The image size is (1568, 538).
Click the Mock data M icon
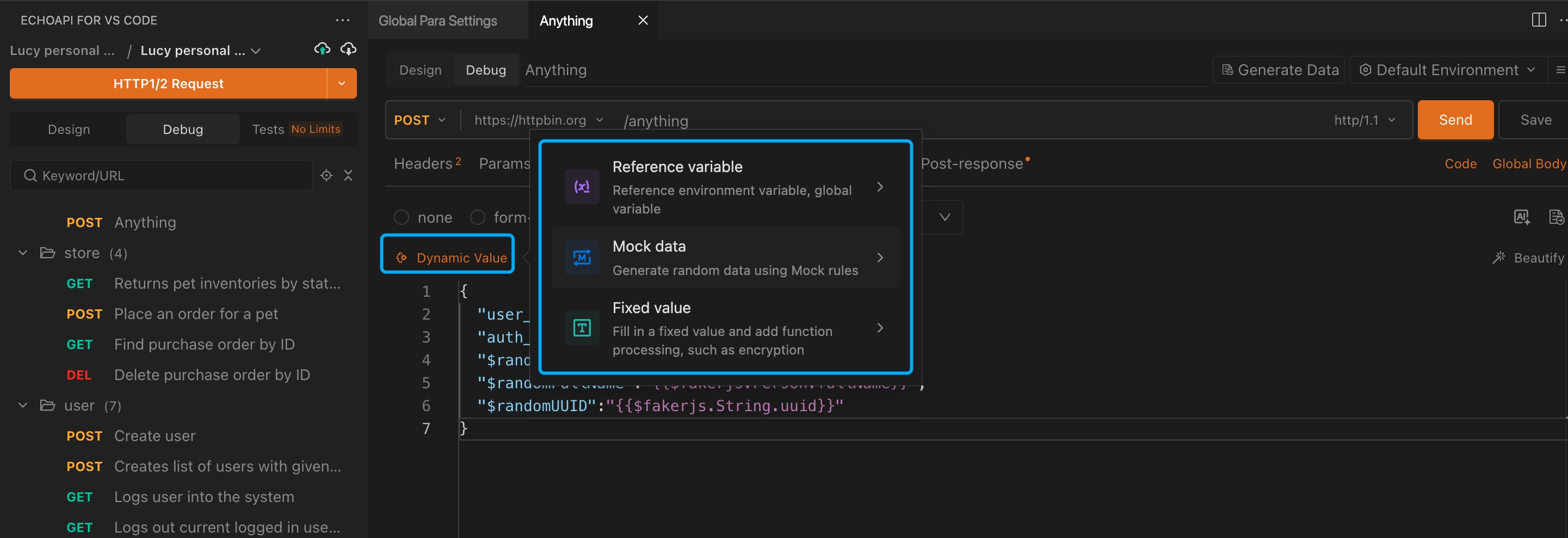[582, 258]
